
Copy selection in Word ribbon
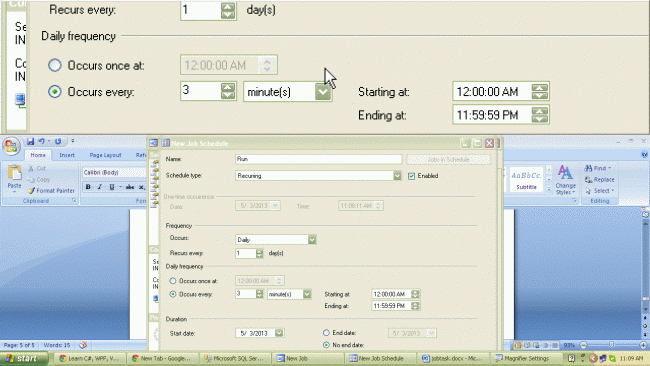[39, 179]
